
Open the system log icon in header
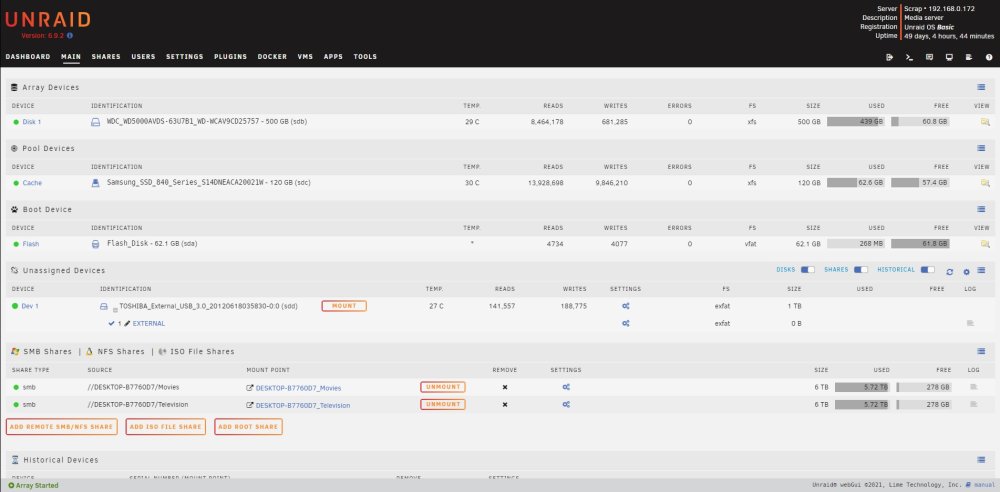[969, 57]
